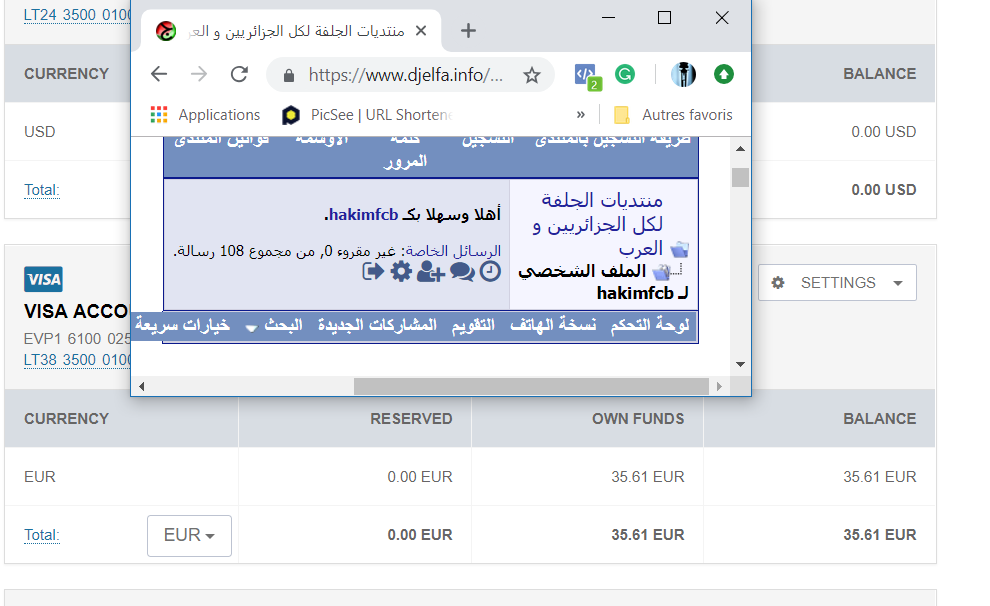Click the browser Back arrow
Image resolution: width=990 pixels, height=606 pixels.
[x=159, y=74]
